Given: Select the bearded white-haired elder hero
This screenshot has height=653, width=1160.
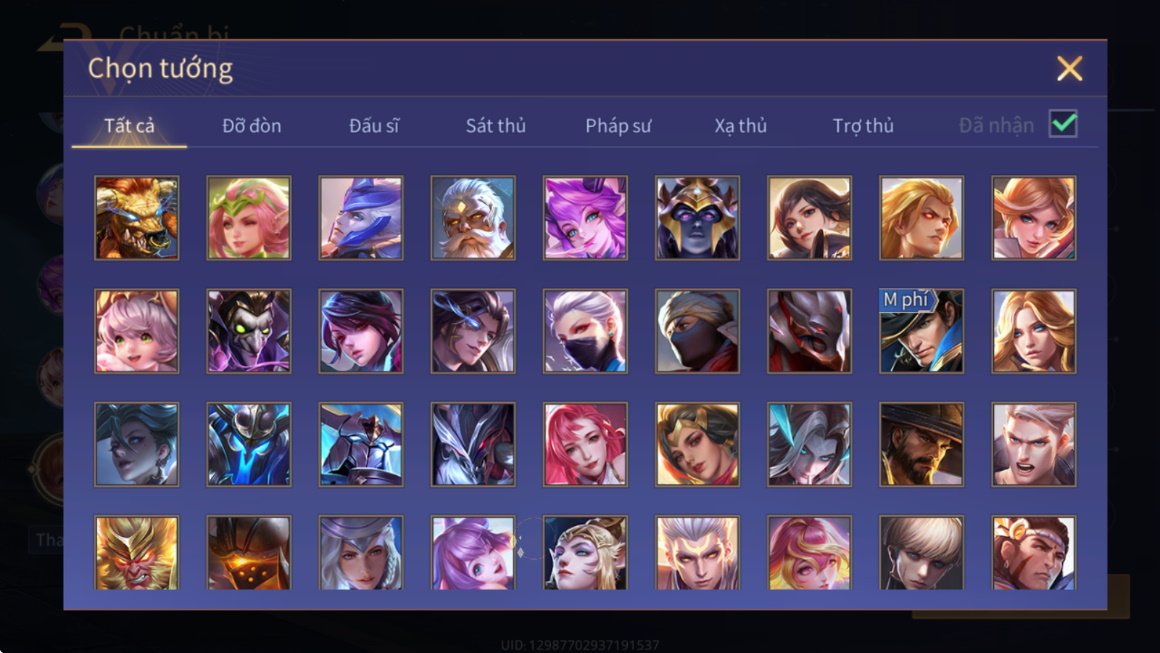Looking at the screenshot, I should point(473,218).
